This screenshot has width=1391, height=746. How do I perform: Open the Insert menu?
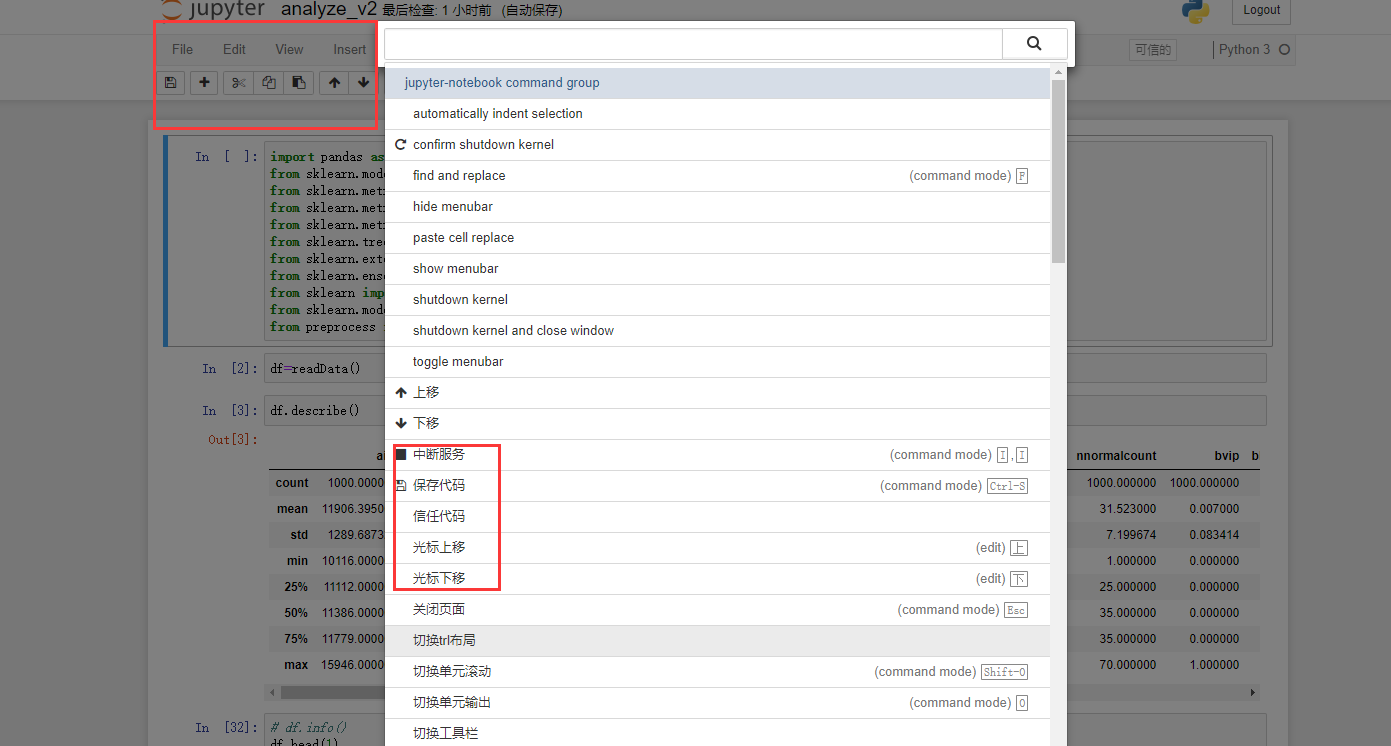click(x=349, y=49)
